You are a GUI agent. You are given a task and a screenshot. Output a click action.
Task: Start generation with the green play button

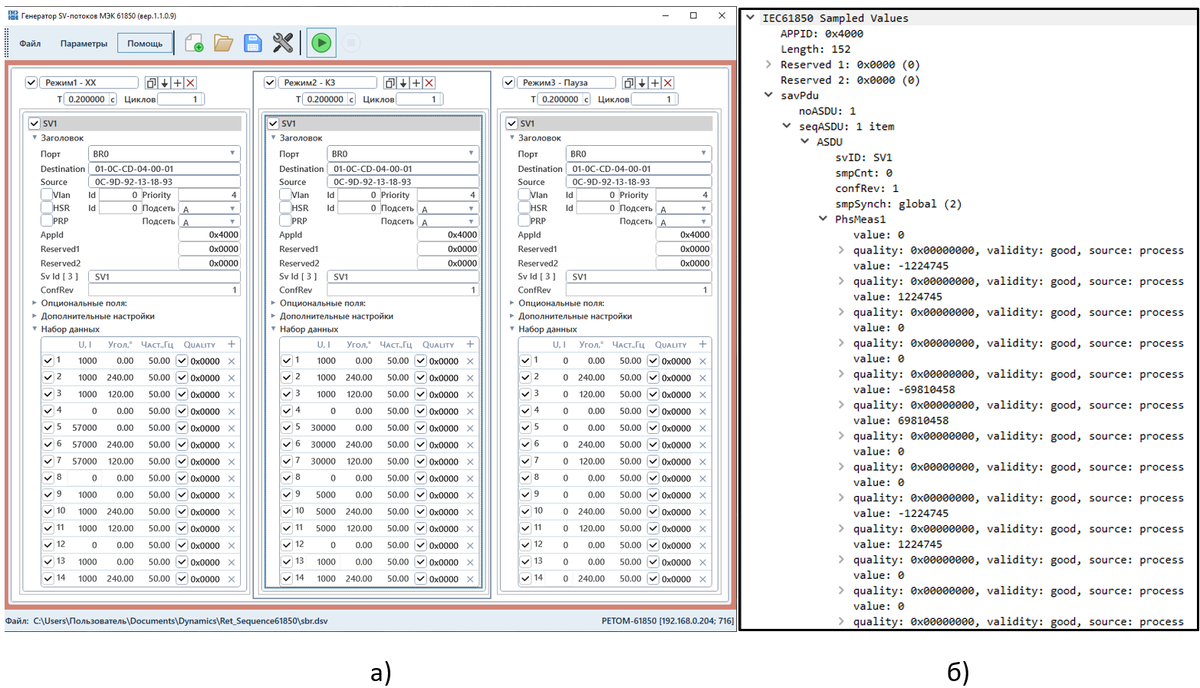pyautogui.click(x=321, y=43)
